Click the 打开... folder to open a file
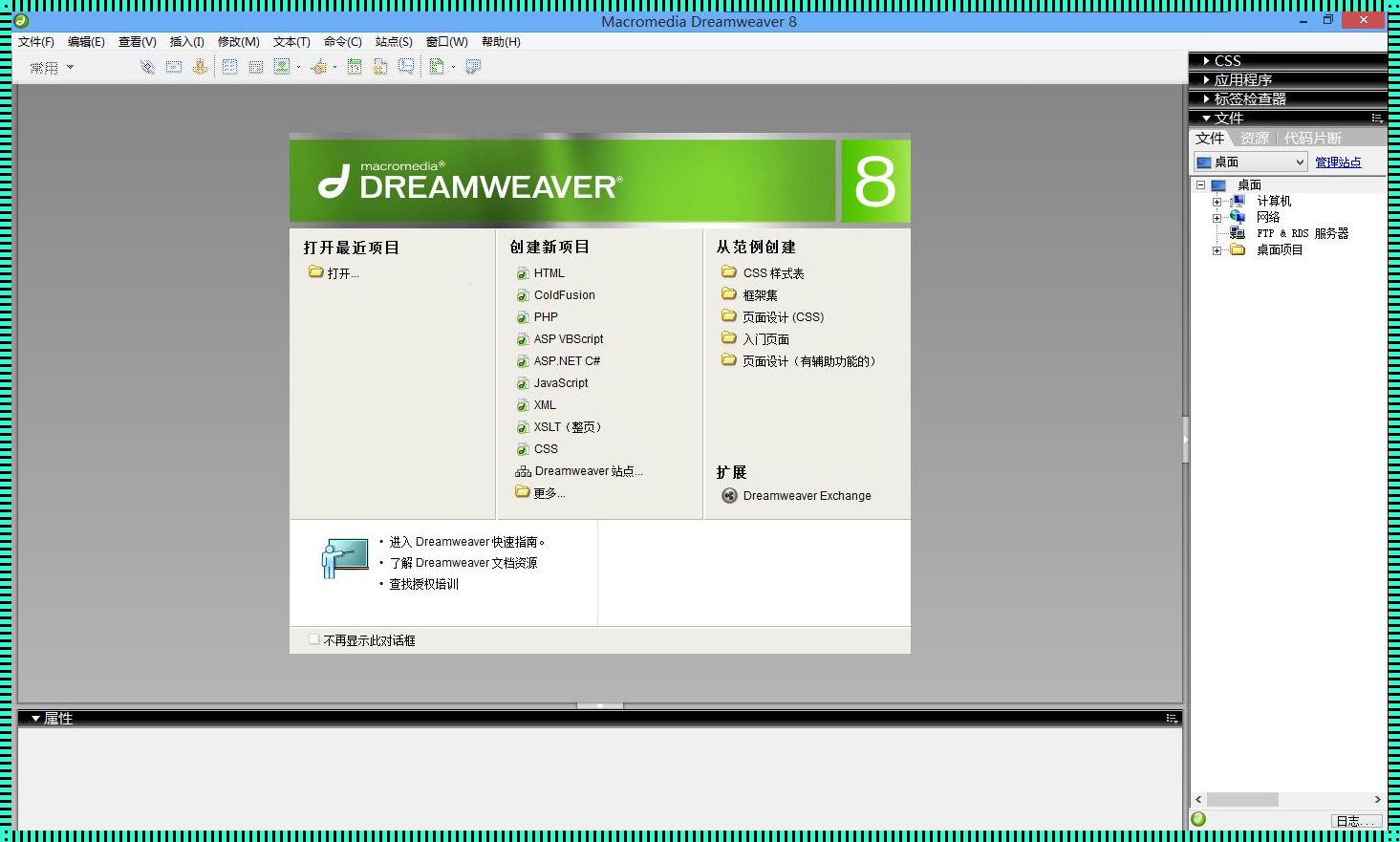This screenshot has height=842, width=1400. (x=334, y=273)
